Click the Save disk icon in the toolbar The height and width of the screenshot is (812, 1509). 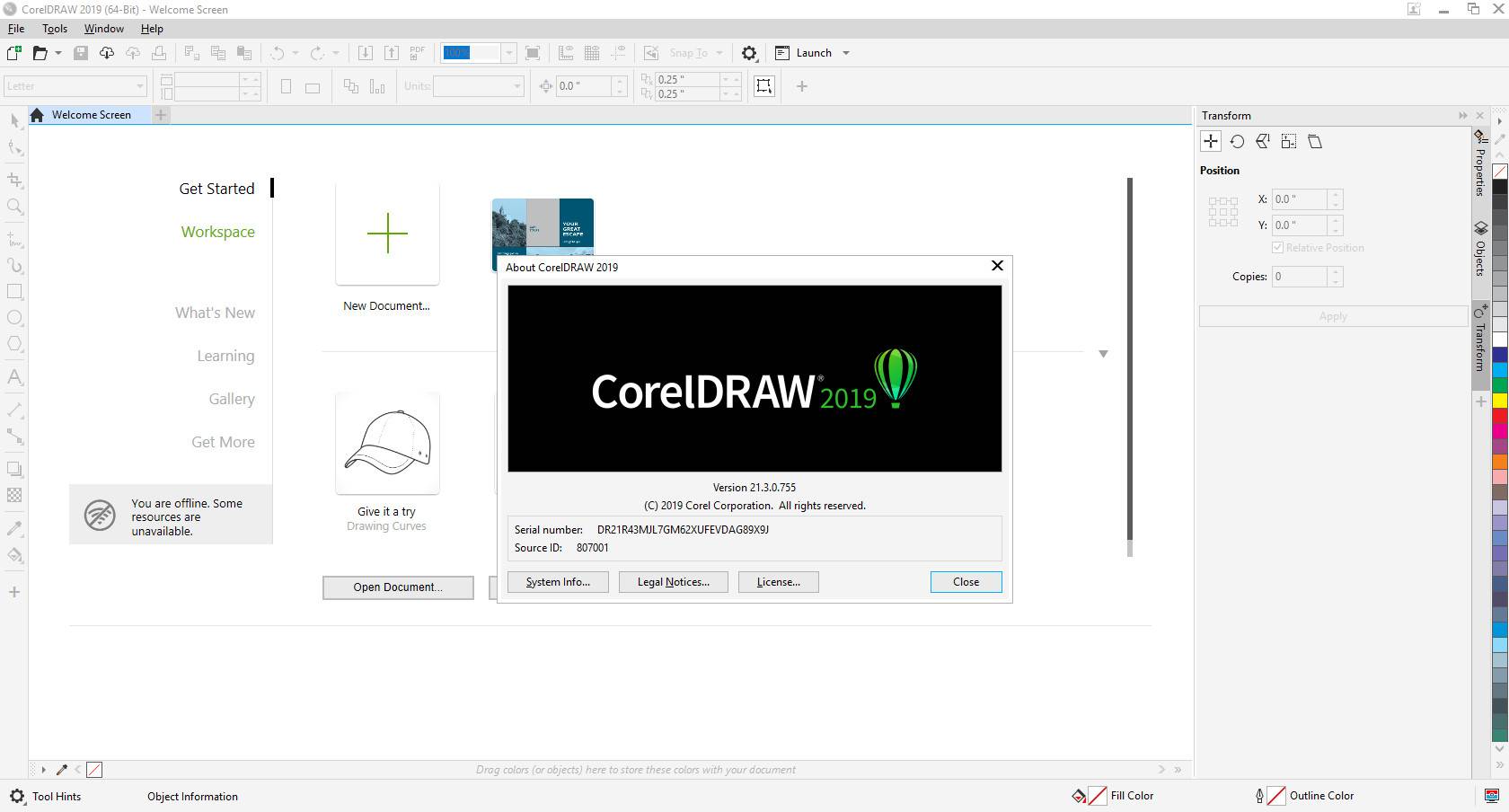(x=81, y=53)
